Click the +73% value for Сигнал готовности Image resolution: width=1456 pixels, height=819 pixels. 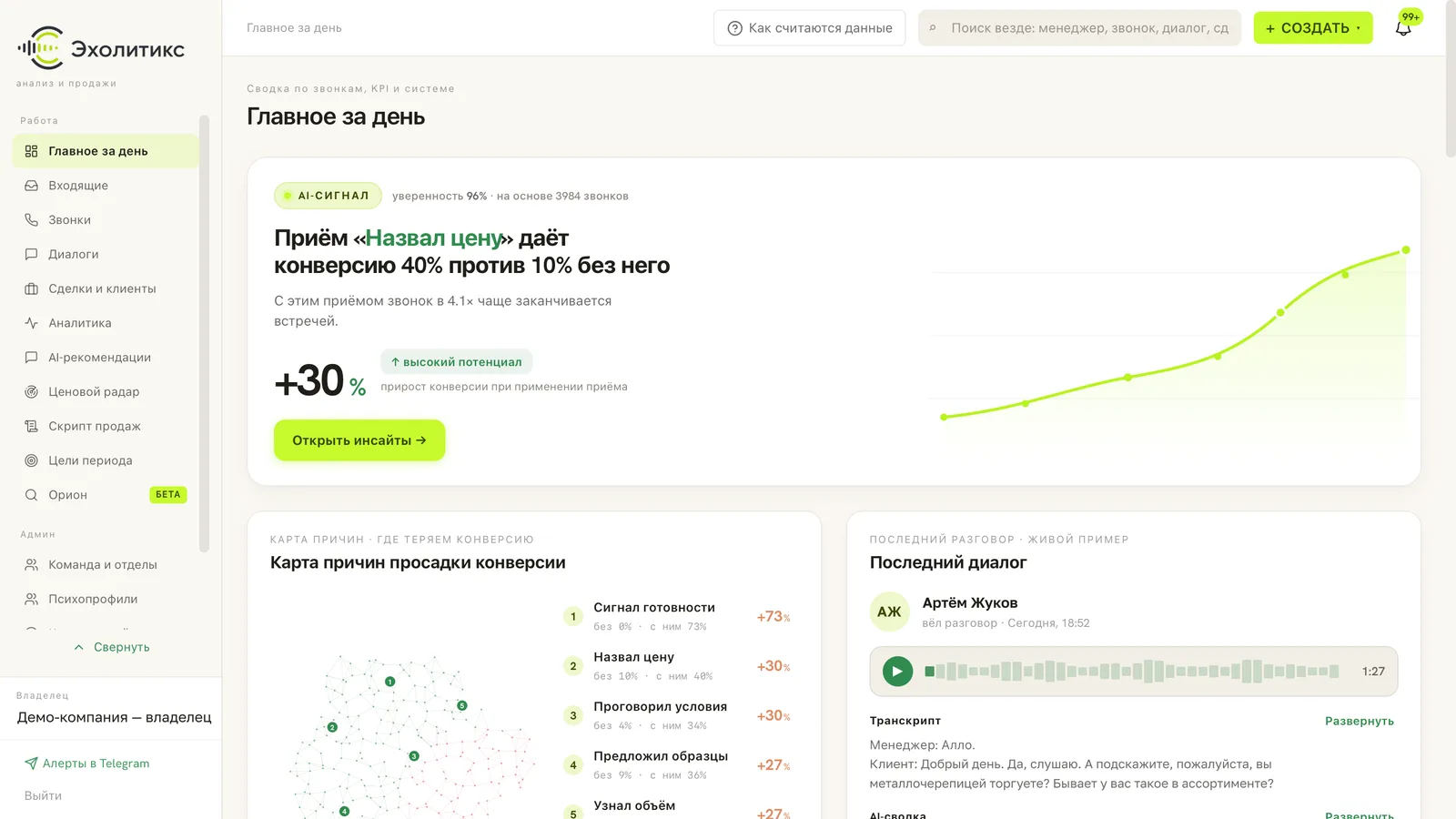coord(773,616)
